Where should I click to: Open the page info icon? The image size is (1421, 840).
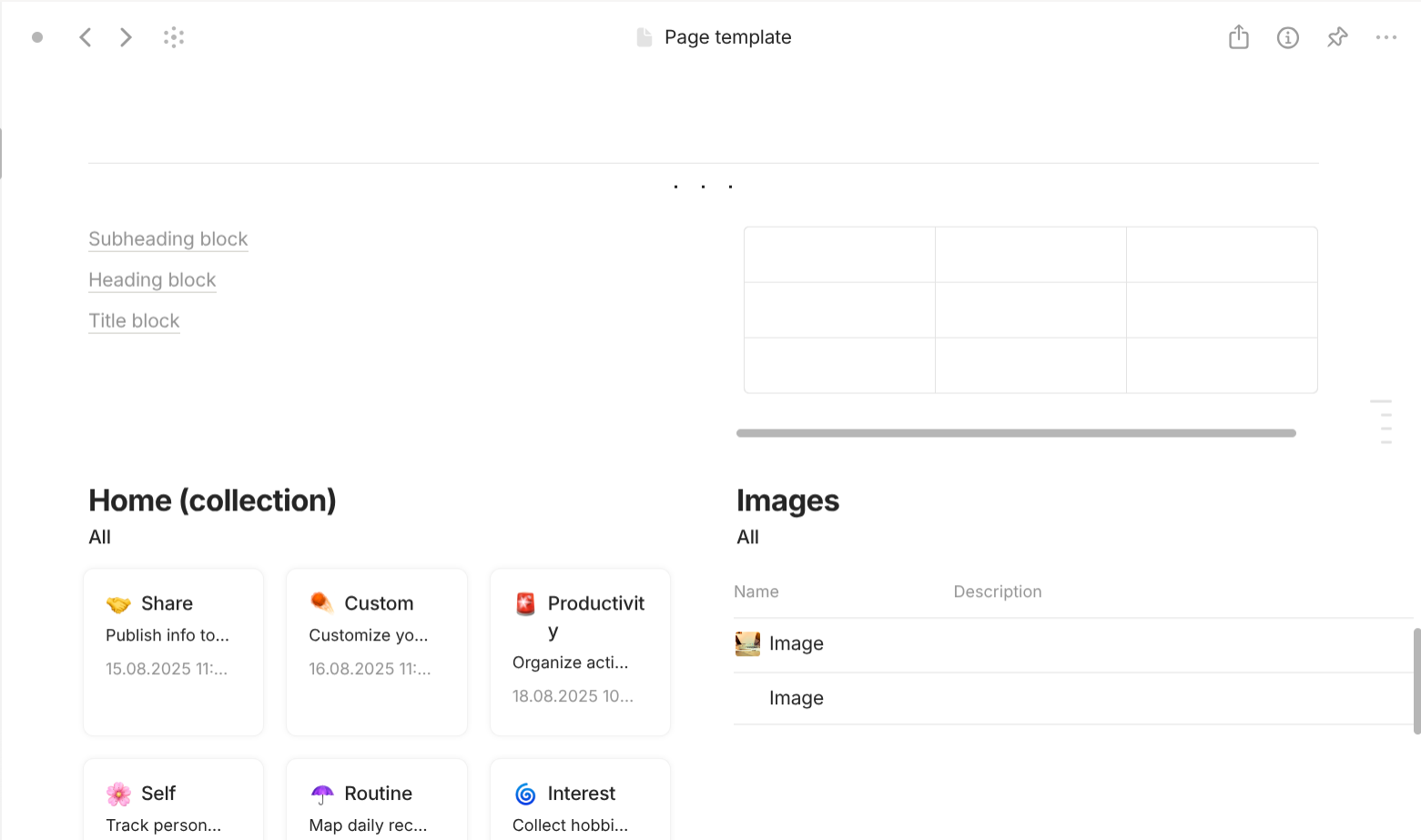click(x=1287, y=37)
